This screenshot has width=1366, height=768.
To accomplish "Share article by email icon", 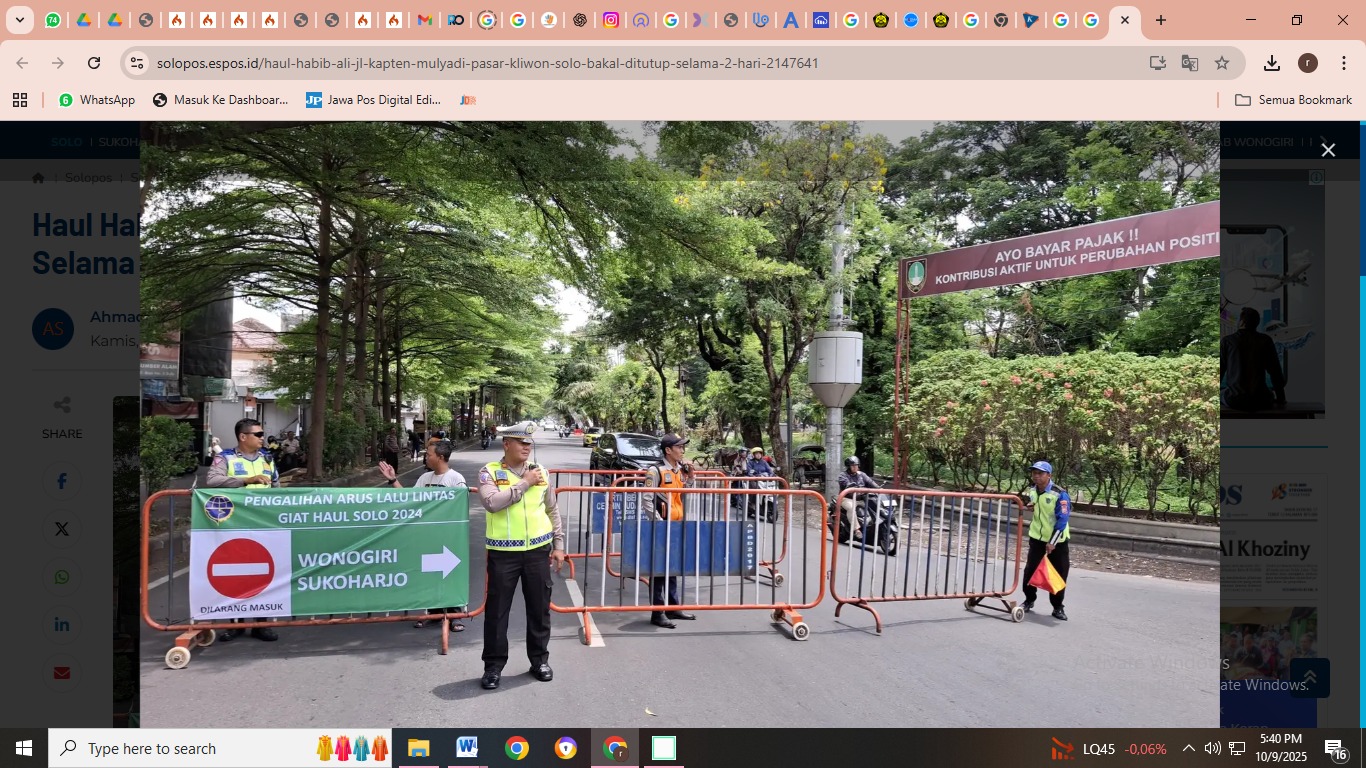I will click(x=62, y=673).
